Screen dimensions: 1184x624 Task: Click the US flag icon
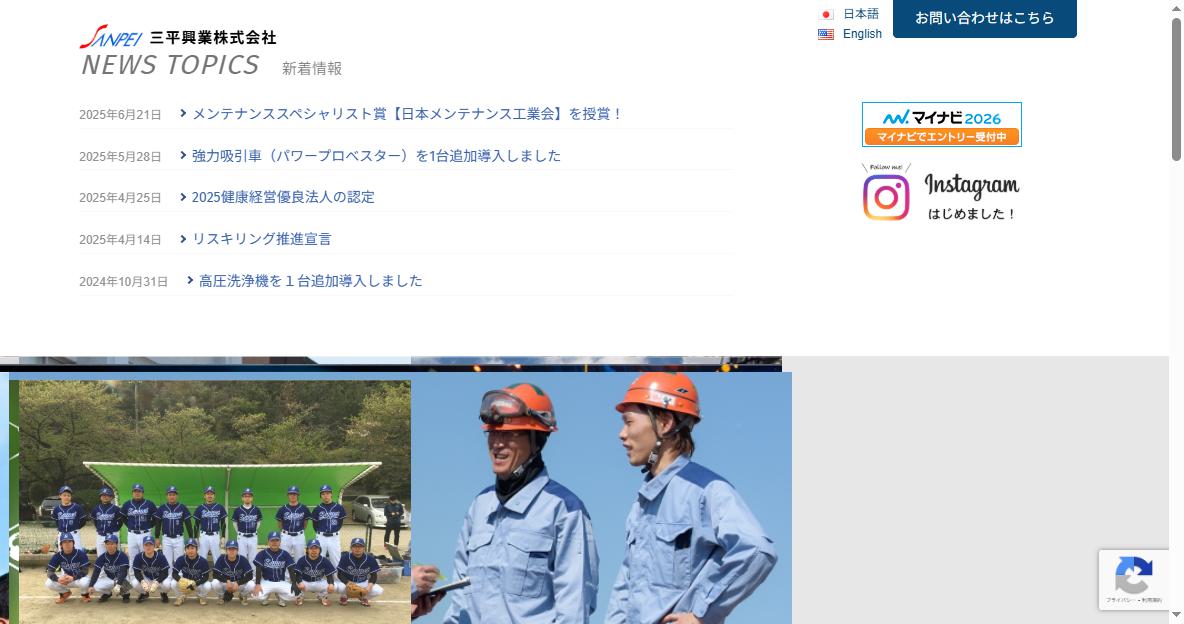(x=826, y=34)
